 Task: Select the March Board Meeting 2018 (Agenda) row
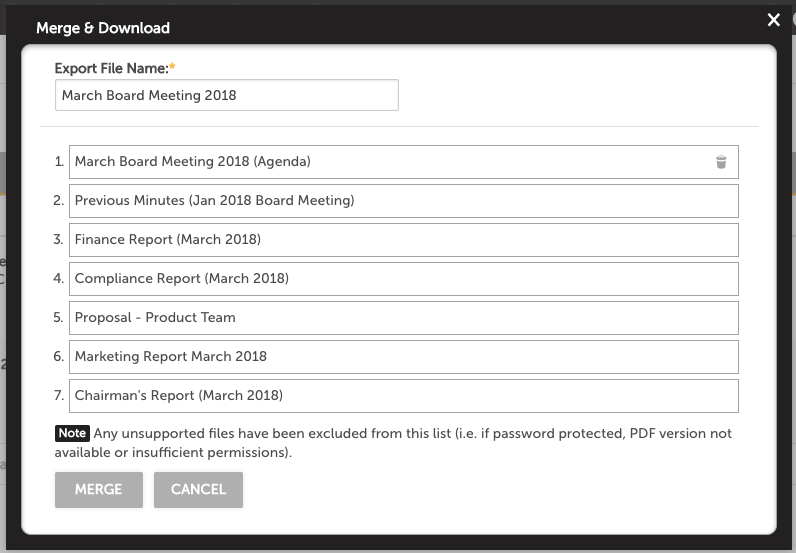(x=404, y=162)
